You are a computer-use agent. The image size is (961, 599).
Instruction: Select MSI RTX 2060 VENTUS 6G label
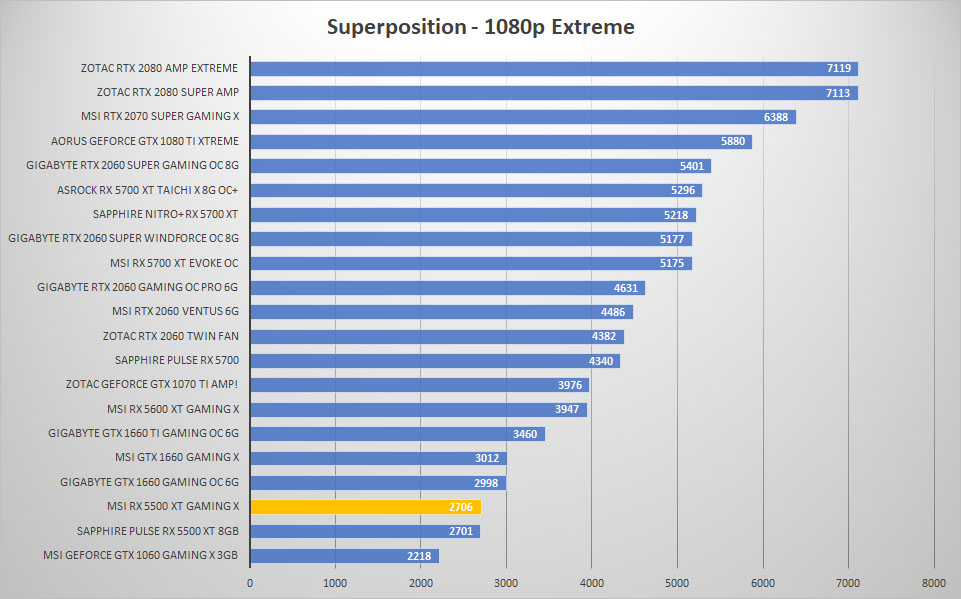175,311
